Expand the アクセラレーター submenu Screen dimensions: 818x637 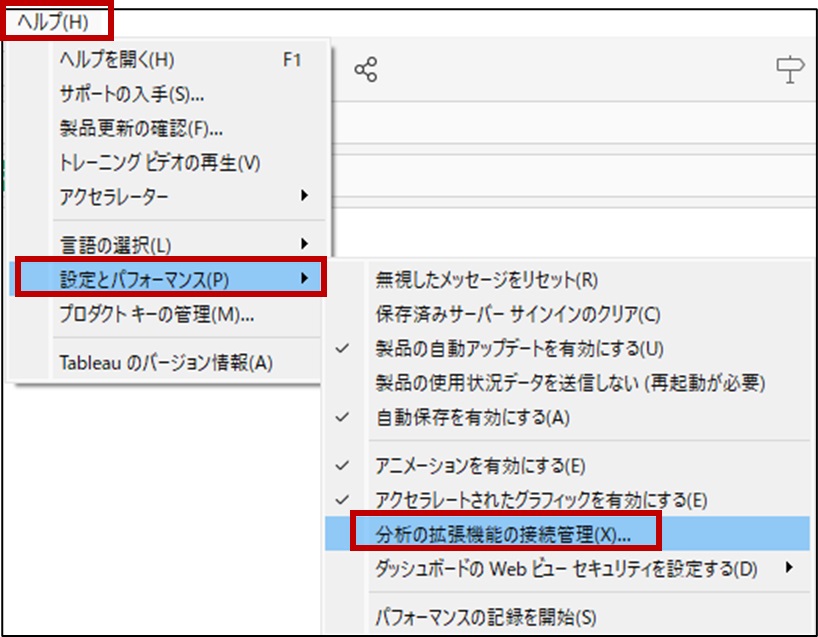click(113, 196)
